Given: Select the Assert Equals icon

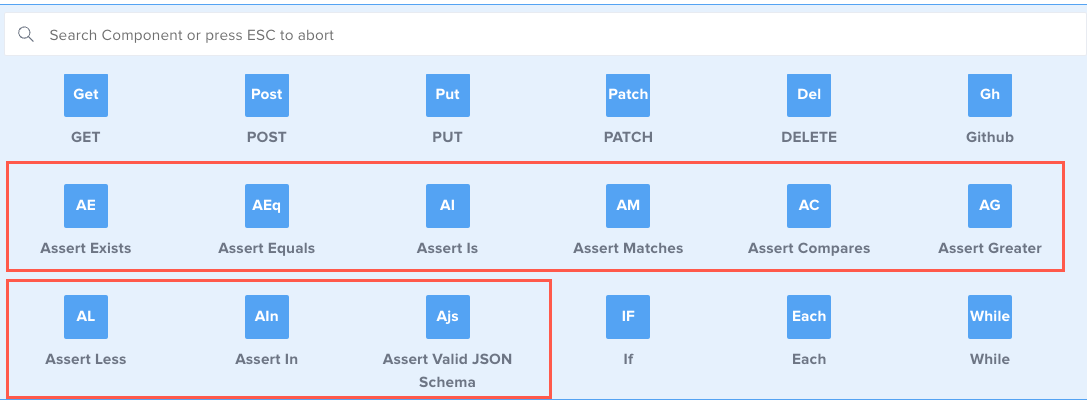Looking at the screenshot, I should tap(266, 206).
